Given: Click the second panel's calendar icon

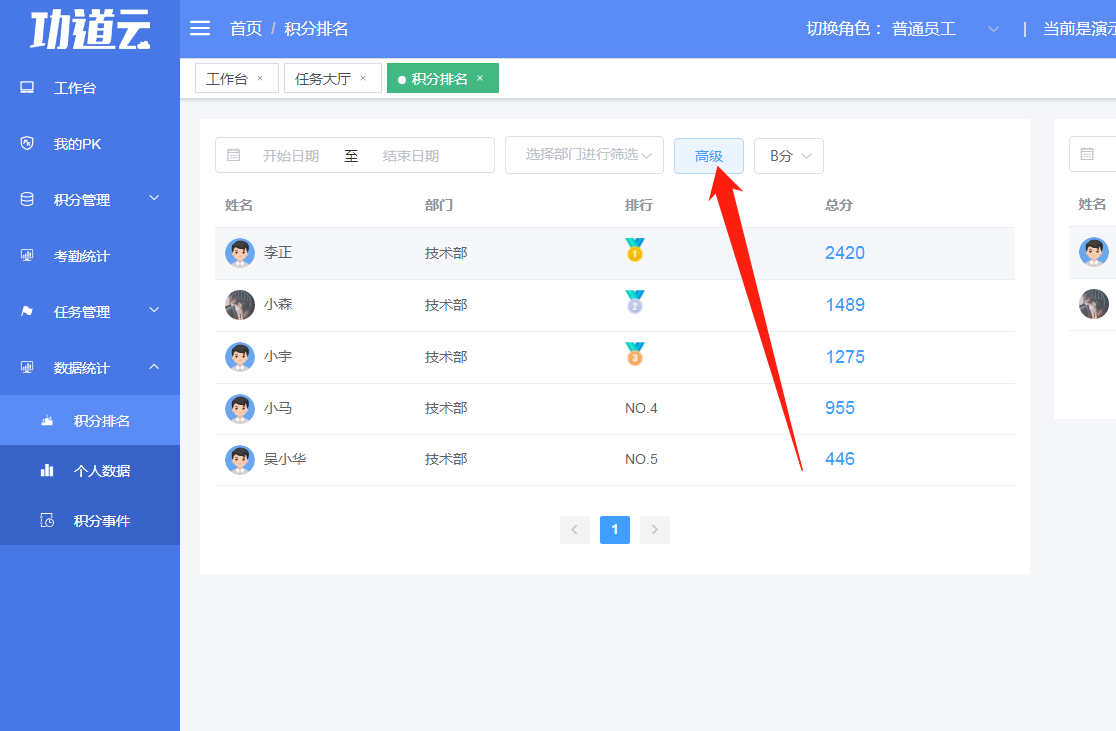Looking at the screenshot, I should click(x=1087, y=154).
